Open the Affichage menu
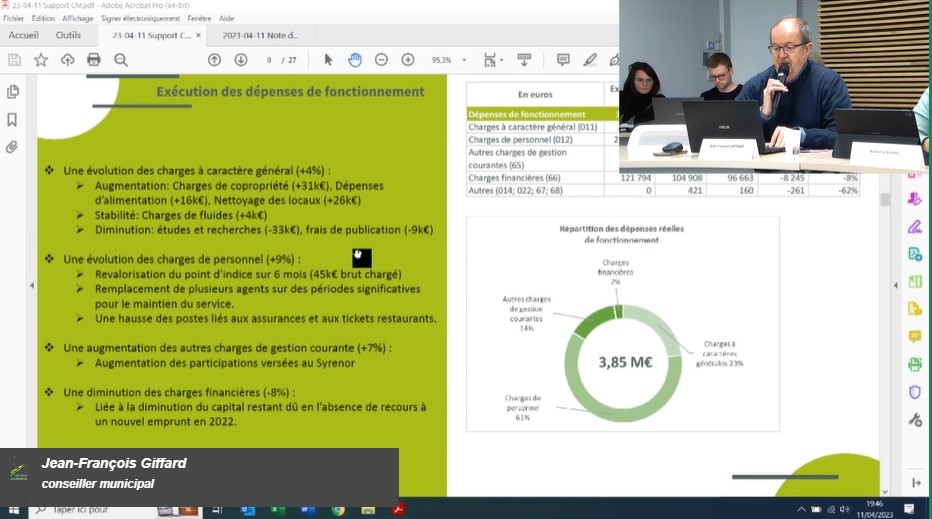932x519 pixels. pyautogui.click(x=77, y=18)
